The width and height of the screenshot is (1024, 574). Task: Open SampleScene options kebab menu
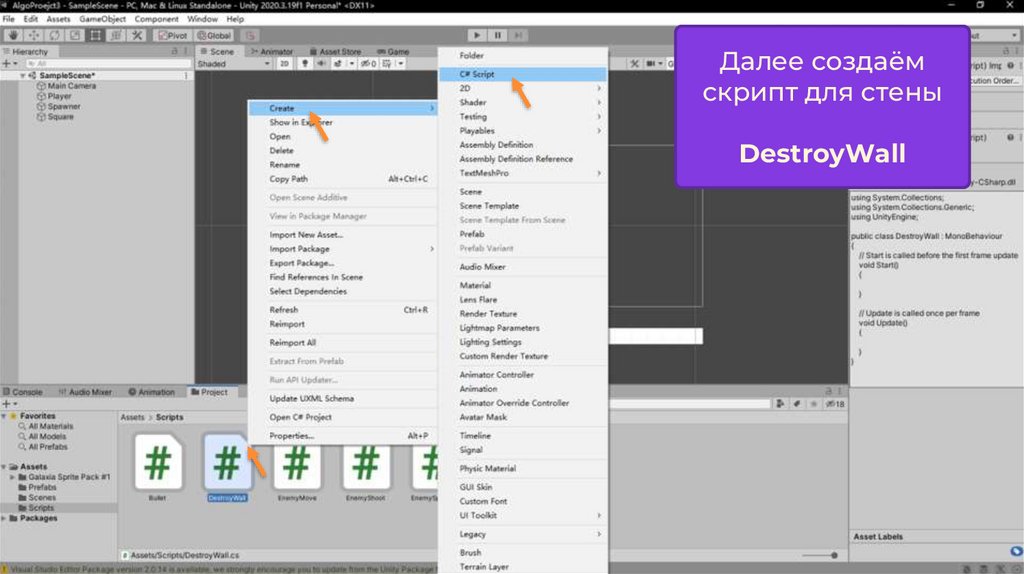(x=186, y=76)
